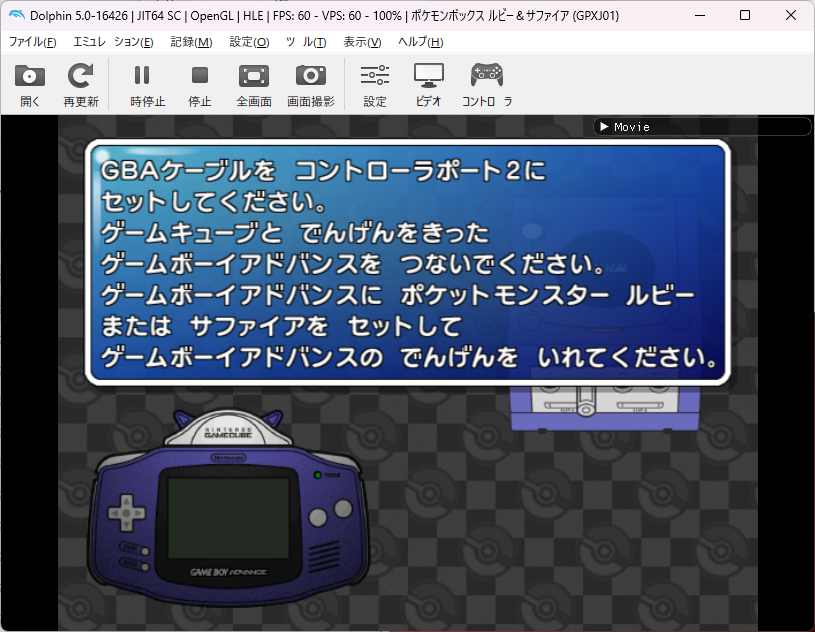Stop emulation with the 停止 button

[x=200, y=85]
